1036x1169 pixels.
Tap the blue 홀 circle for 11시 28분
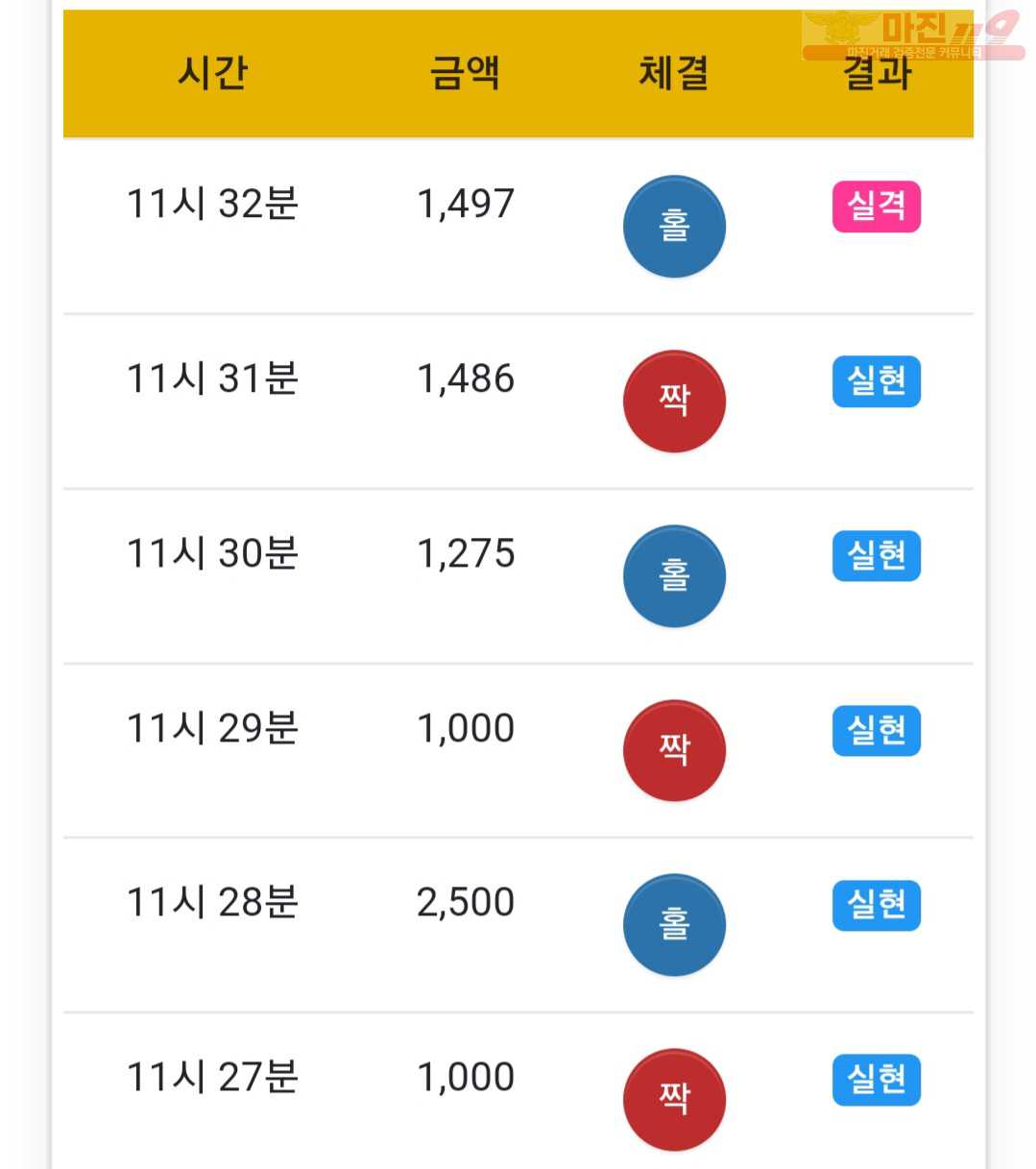pos(674,925)
